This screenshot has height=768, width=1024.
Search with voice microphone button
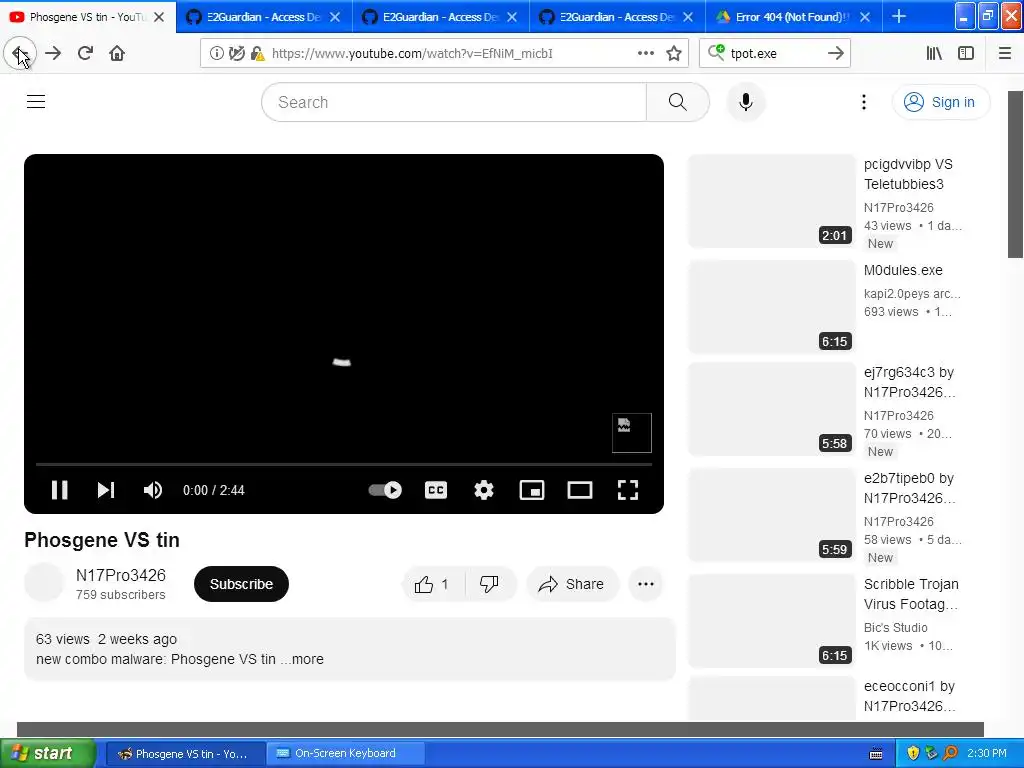pyautogui.click(x=746, y=102)
